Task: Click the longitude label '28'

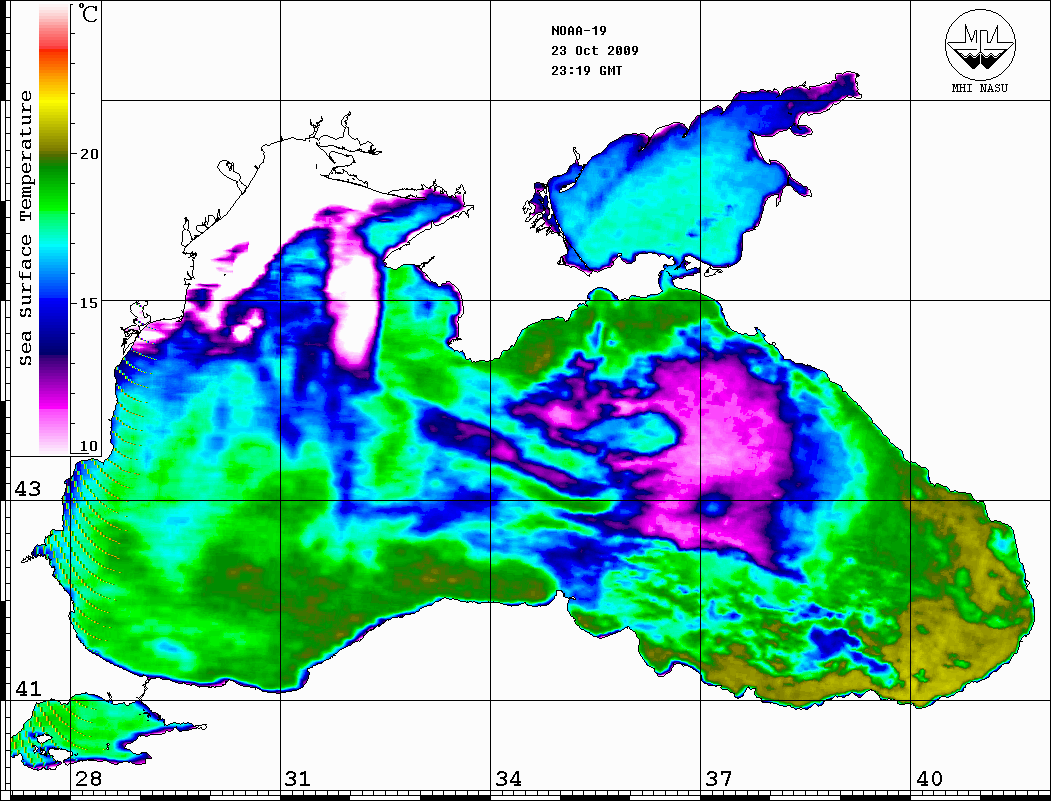Action: pos(88,779)
